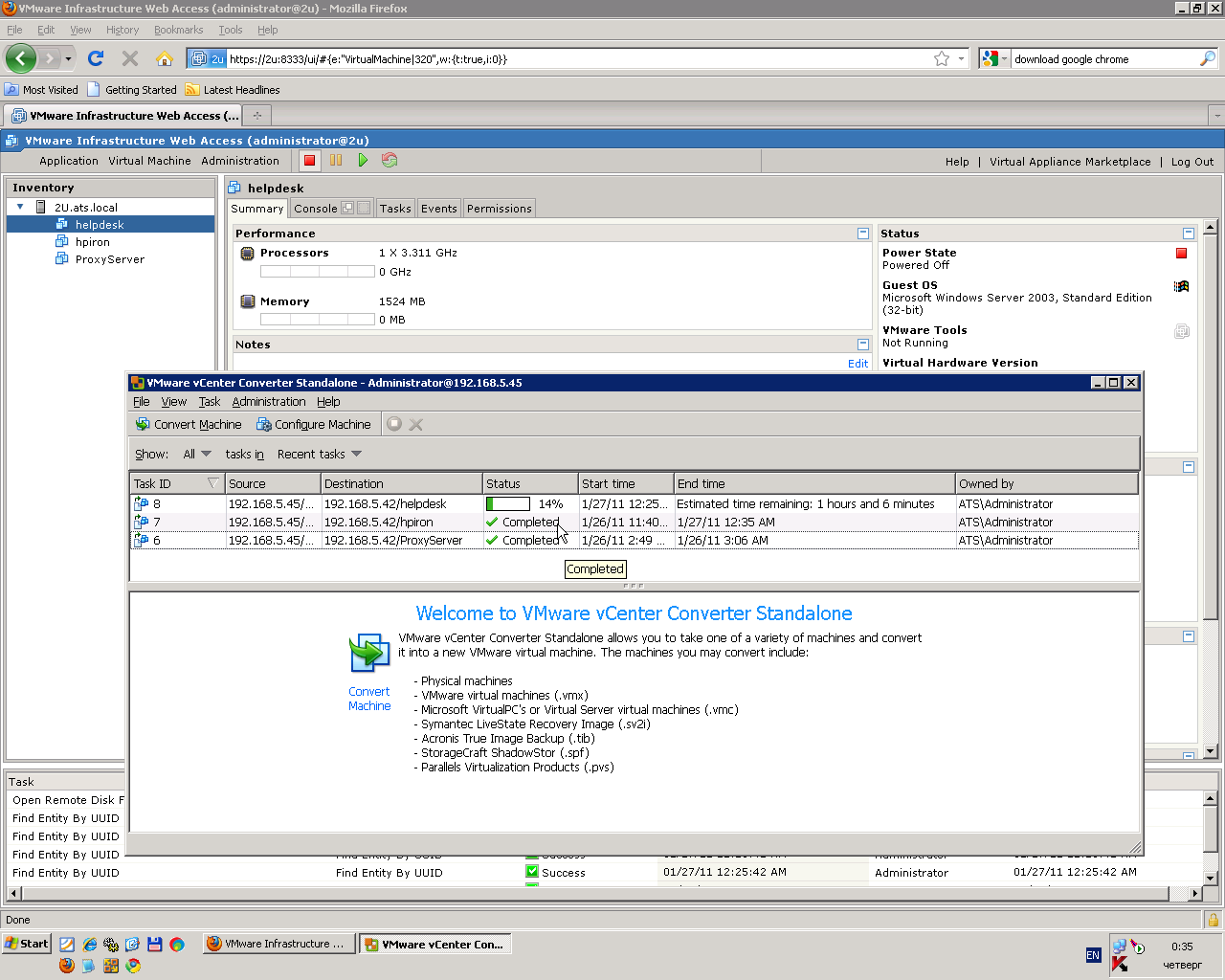Open the console in new window icon on the Console tab
The height and width of the screenshot is (980, 1225).
pos(347,208)
